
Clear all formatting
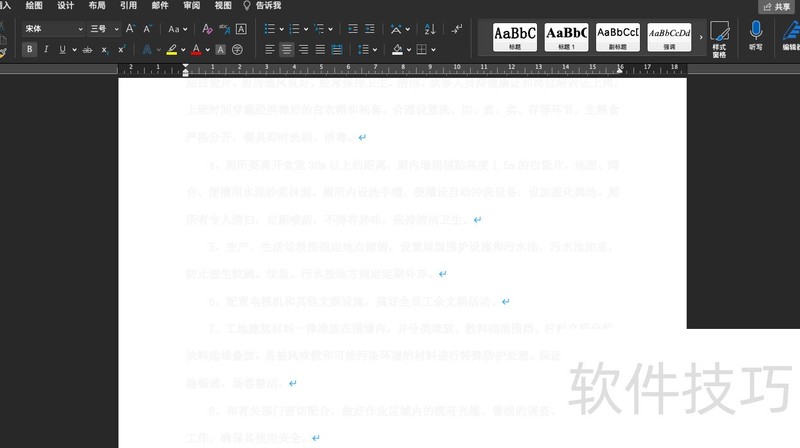207,29
